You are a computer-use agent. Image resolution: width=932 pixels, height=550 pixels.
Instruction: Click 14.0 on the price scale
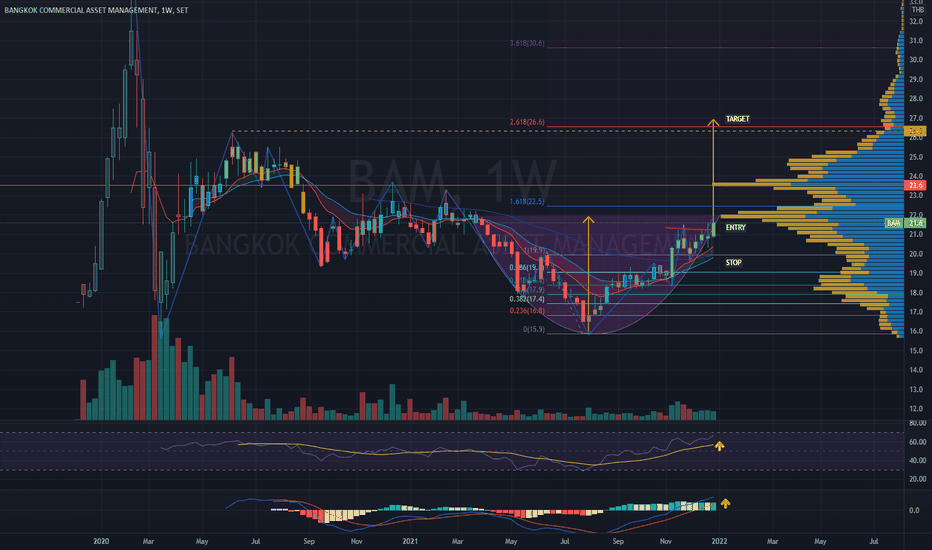916,370
